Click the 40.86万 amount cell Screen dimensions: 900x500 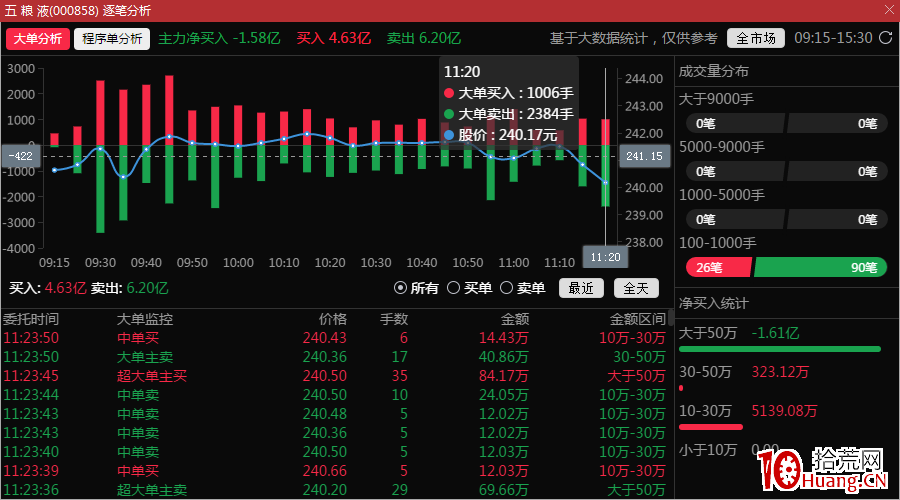(x=503, y=357)
